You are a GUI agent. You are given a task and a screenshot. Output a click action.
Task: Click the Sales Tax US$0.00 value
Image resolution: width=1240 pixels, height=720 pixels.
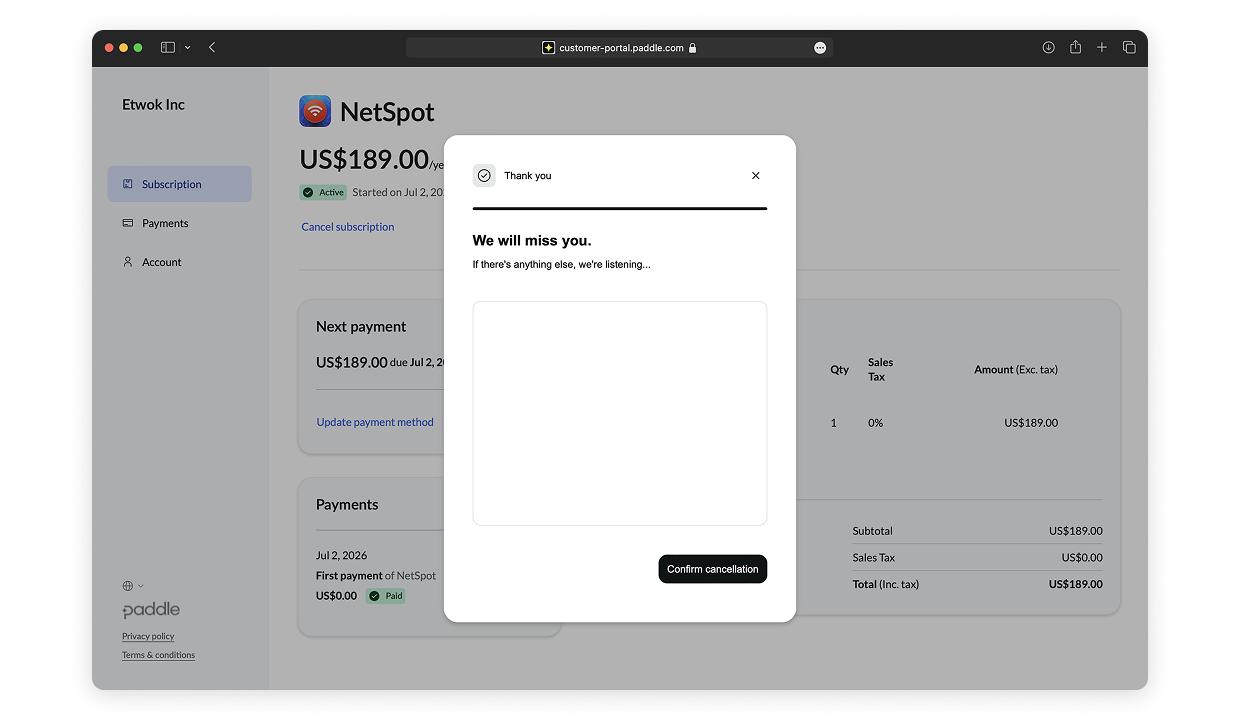1082,557
